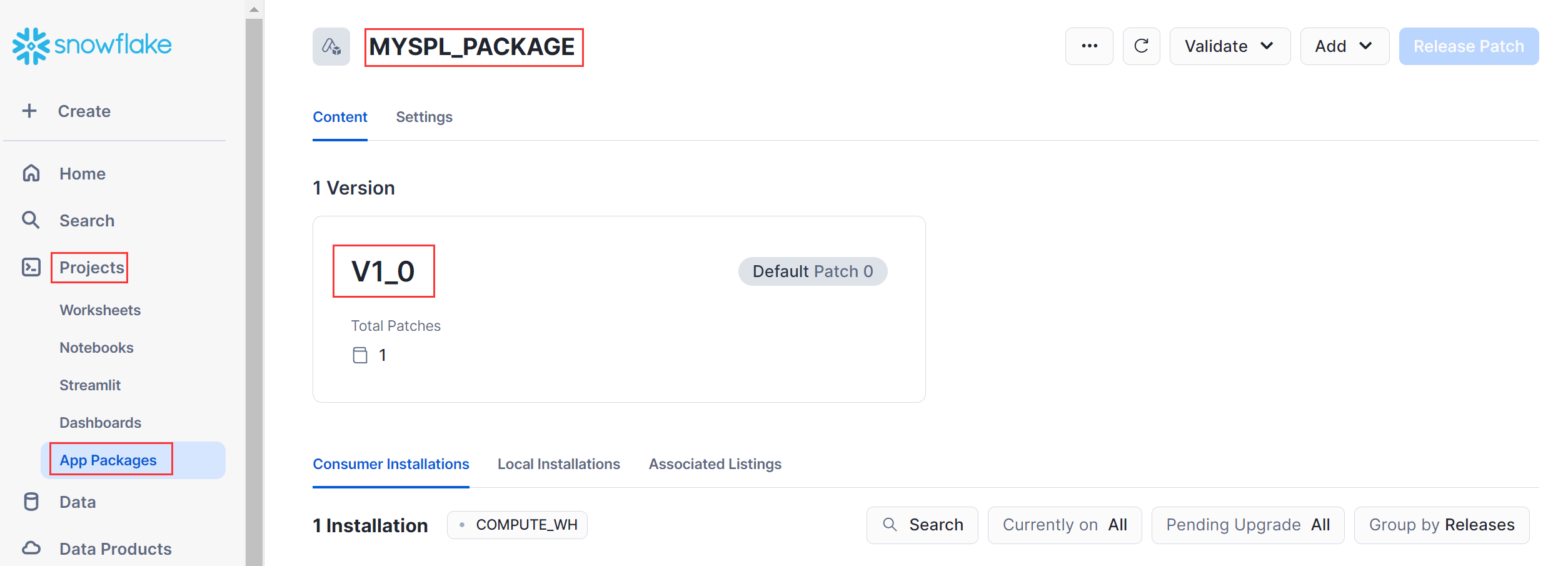Viewport: 1568px width, 566px height.
Task: Open the three-dots more options menu
Action: tap(1089, 46)
